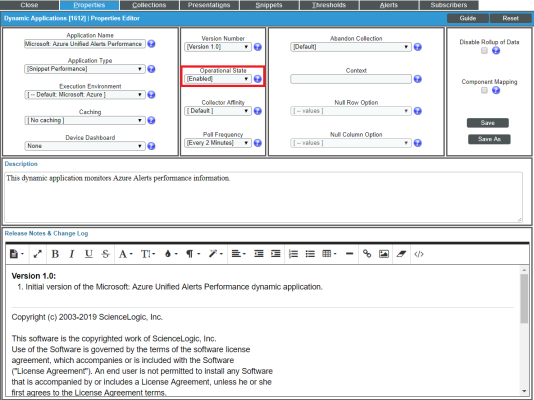Viewport: 534px width, 400px height.
Task: Open HTML source view with code icon
Action: click(x=419, y=254)
